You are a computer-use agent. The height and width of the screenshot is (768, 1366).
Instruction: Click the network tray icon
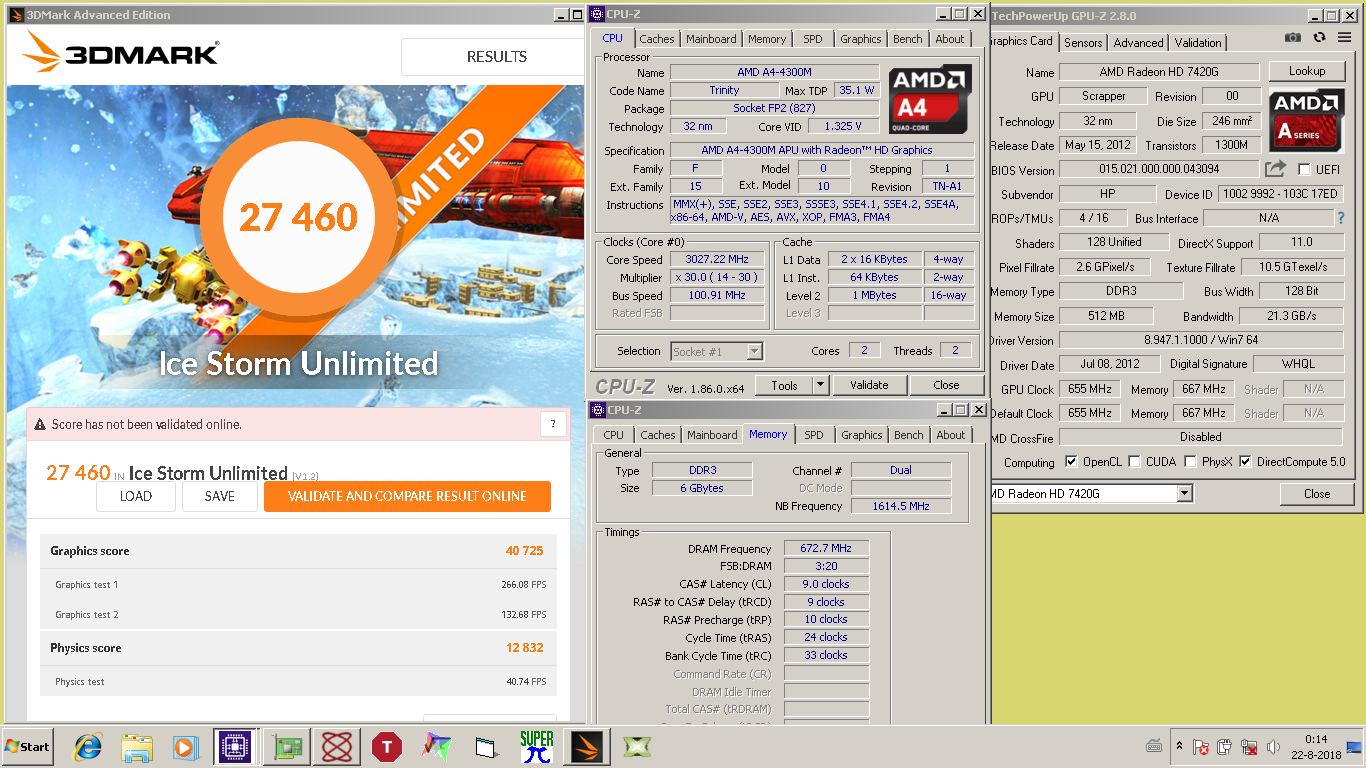click(x=1249, y=747)
